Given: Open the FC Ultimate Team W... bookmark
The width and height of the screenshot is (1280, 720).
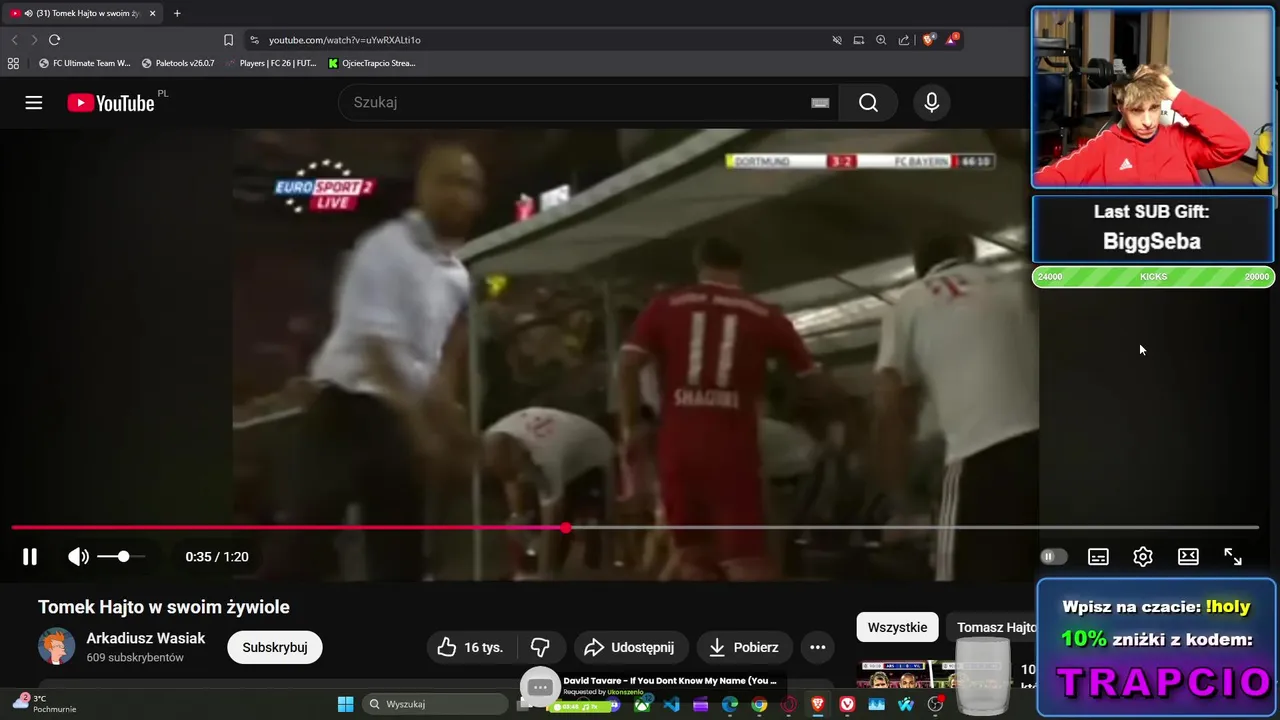Looking at the screenshot, I should (85, 63).
